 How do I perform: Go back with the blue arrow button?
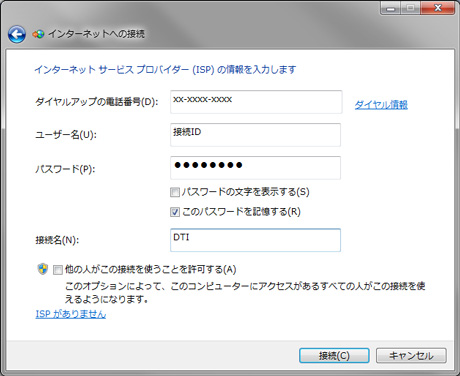coord(17,34)
